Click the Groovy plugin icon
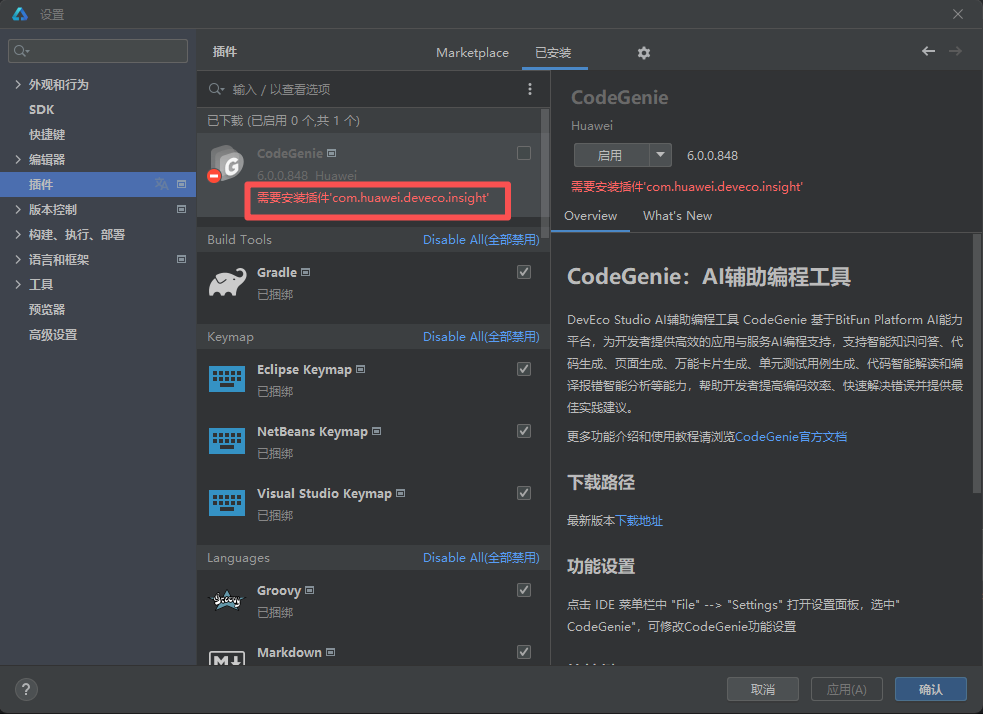The width and height of the screenshot is (983, 714). (x=227, y=600)
